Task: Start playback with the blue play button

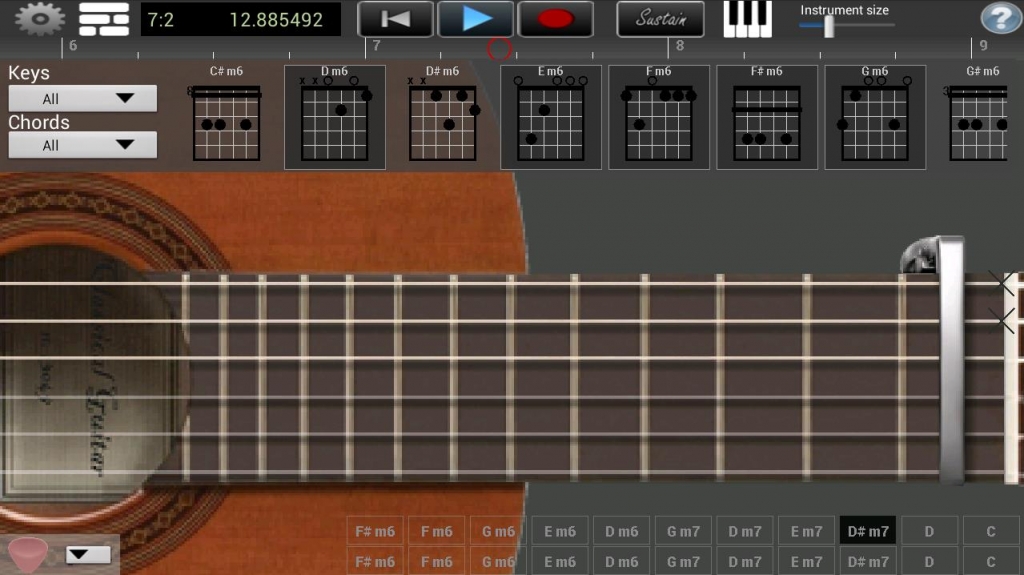Action: click(x=475, y=19)
